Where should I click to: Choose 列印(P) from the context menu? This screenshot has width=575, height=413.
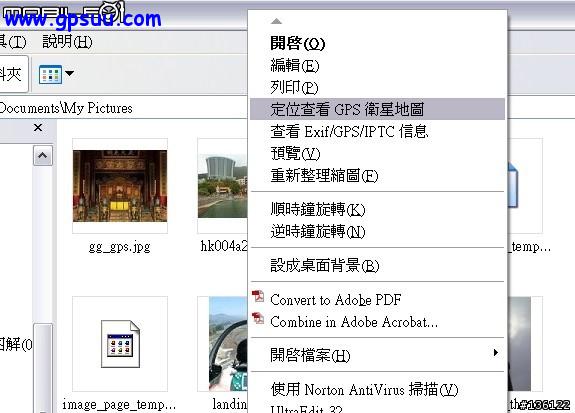(x=377, y=87)
